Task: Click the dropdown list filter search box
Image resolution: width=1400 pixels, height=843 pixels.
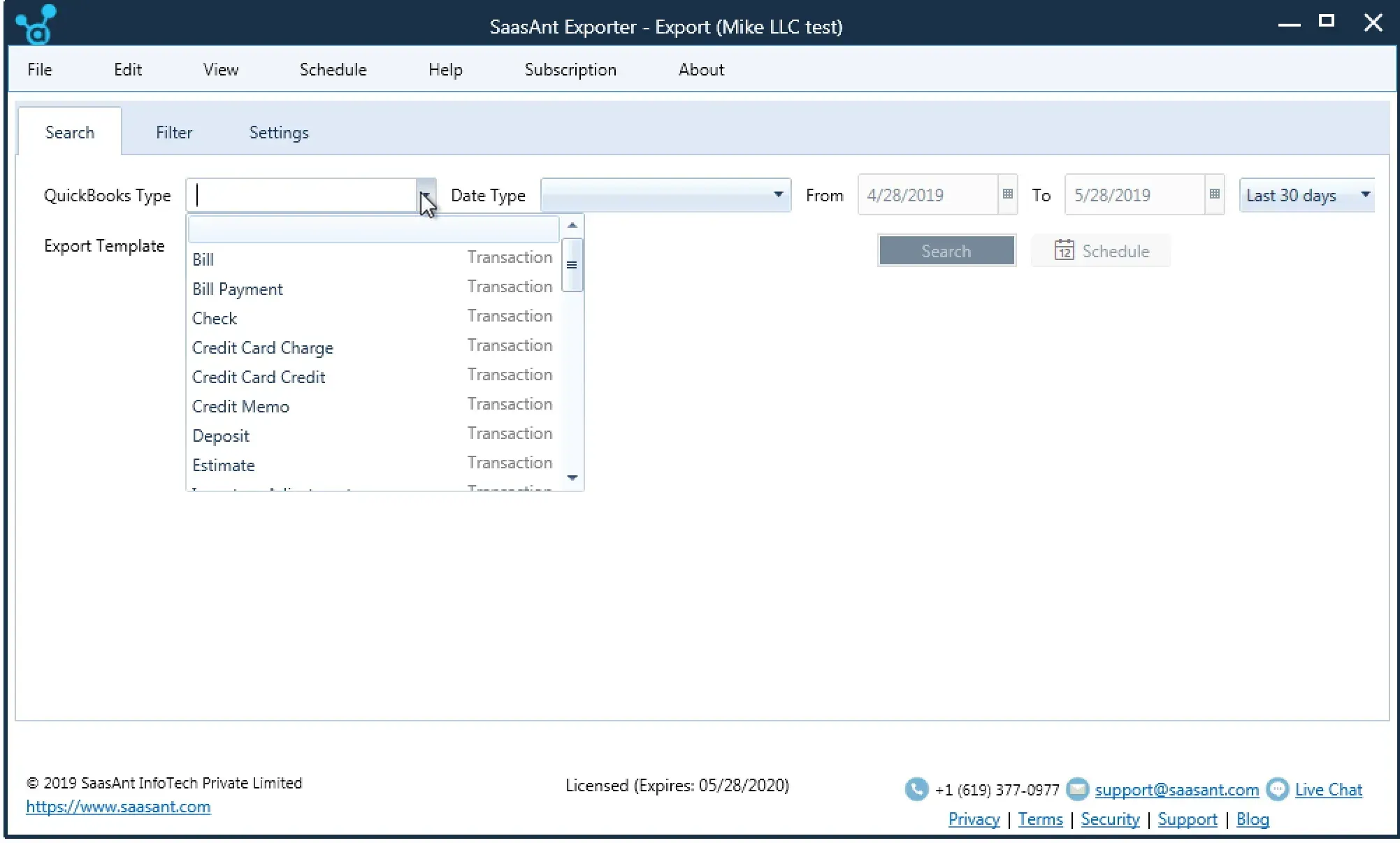Action: point(374,229)
